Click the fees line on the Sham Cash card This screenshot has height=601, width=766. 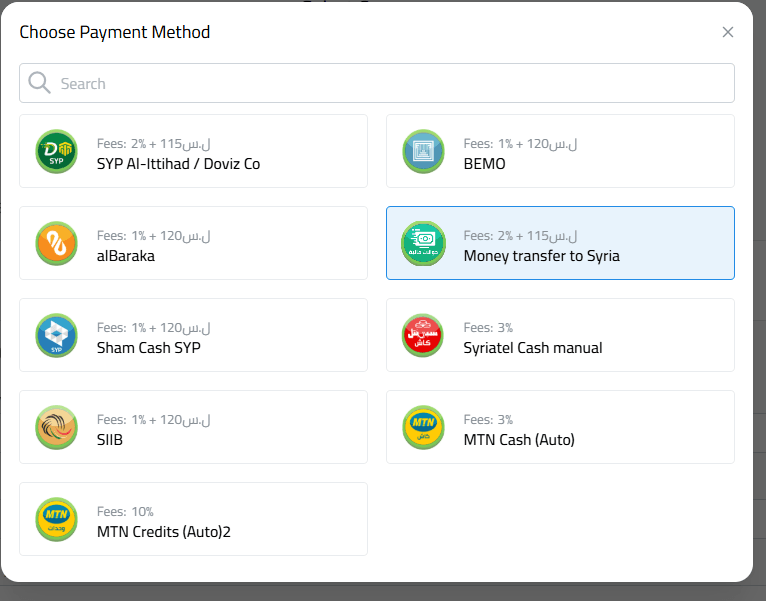[153, 327]
